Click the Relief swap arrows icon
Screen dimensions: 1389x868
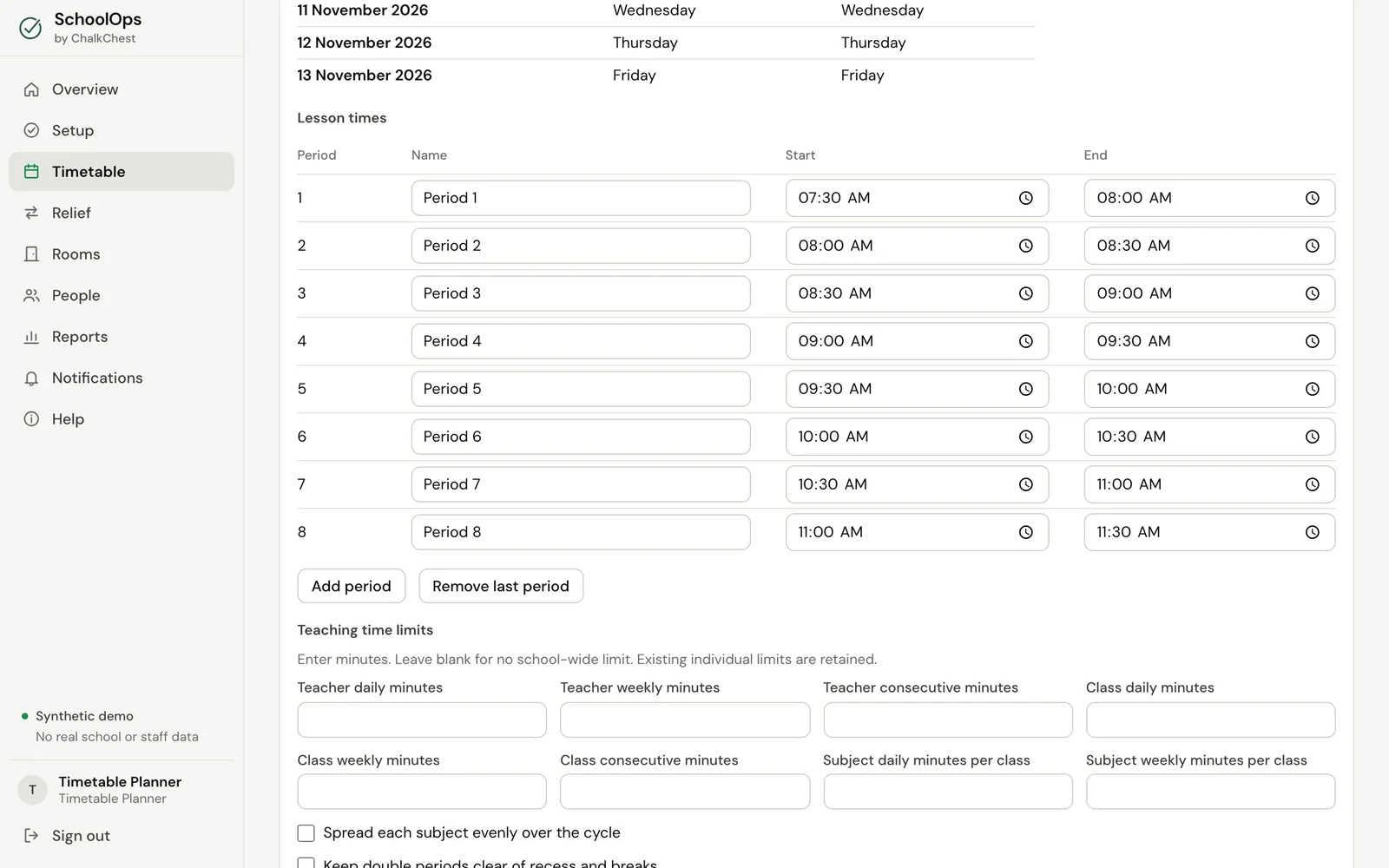pos(31,213)
